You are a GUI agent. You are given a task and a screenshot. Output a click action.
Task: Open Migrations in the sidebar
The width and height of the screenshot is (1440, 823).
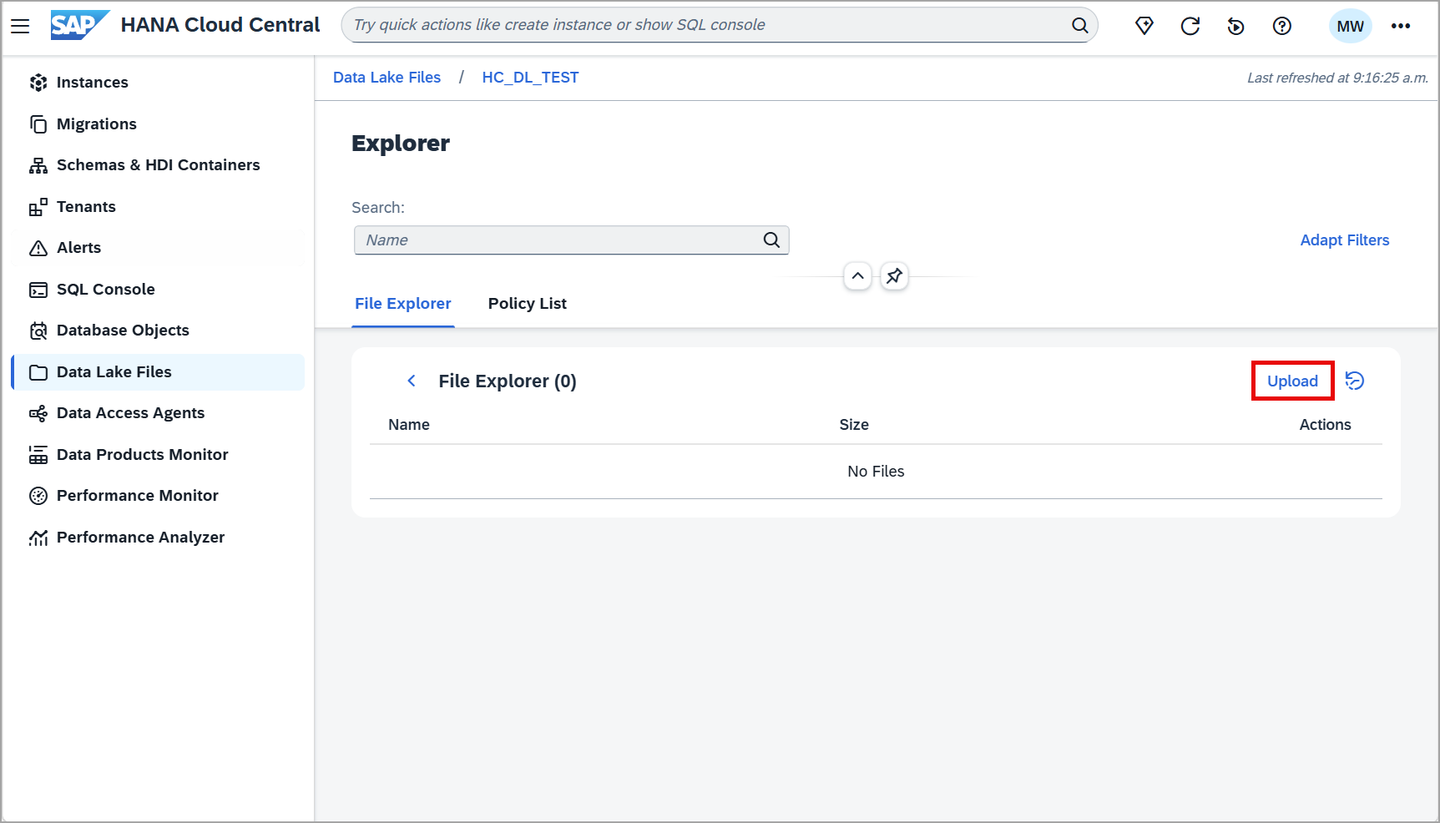158,124
